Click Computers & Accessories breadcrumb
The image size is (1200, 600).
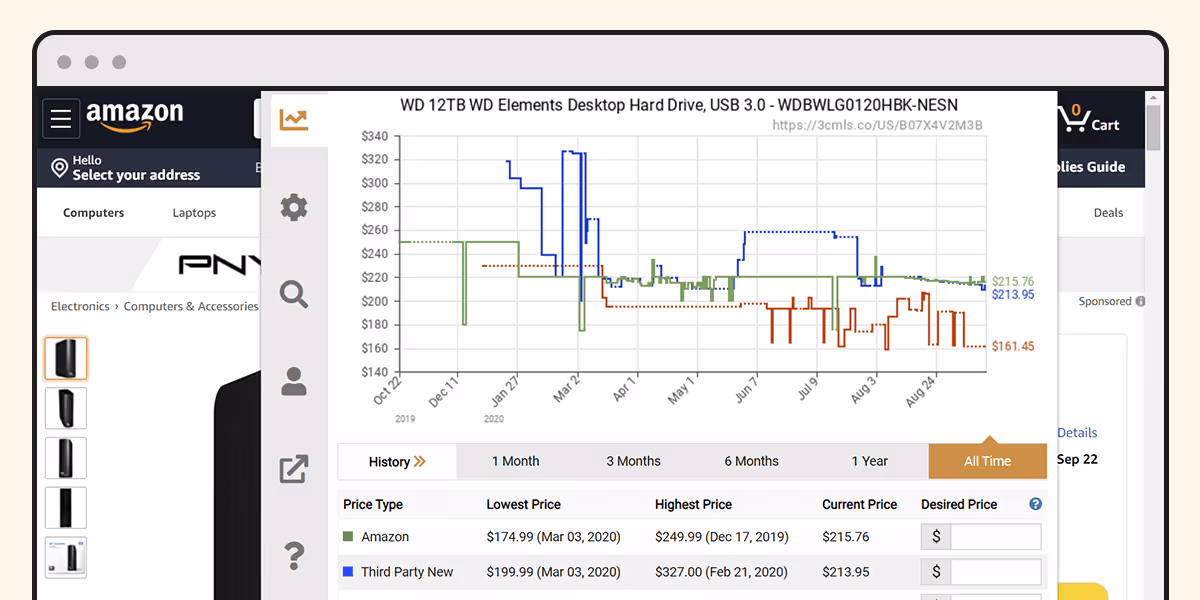click(x=190, y=306)
